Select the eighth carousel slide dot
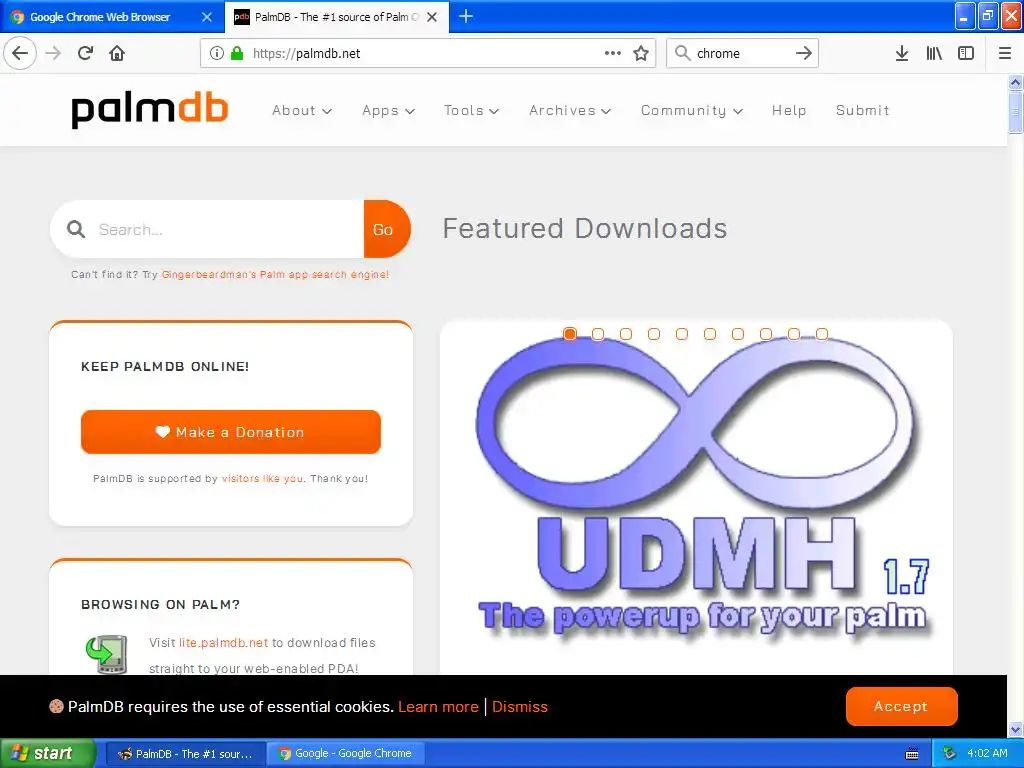1024x768 pixels. tap(766, 334)
